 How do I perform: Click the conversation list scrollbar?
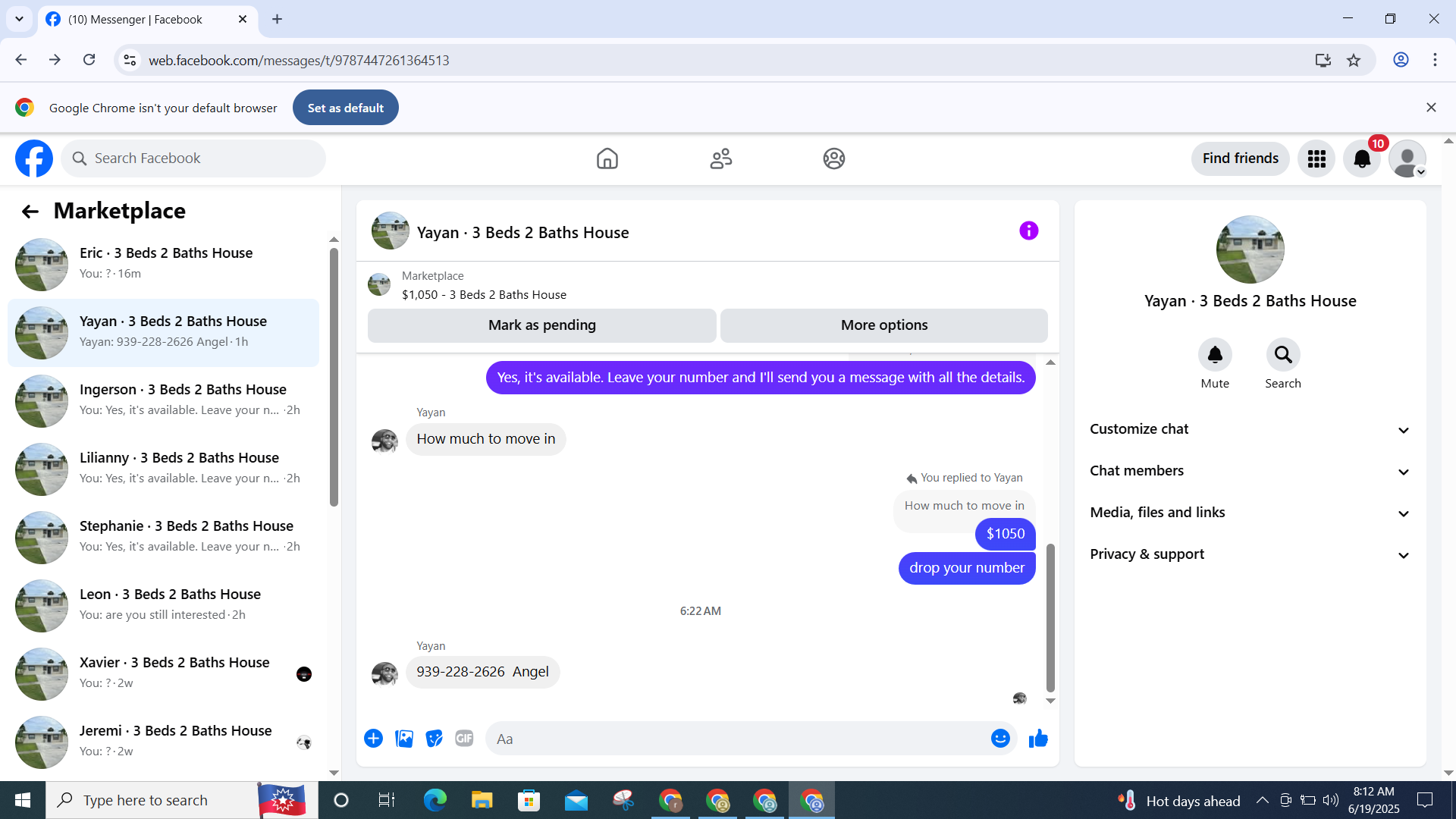tap(334, 377)
